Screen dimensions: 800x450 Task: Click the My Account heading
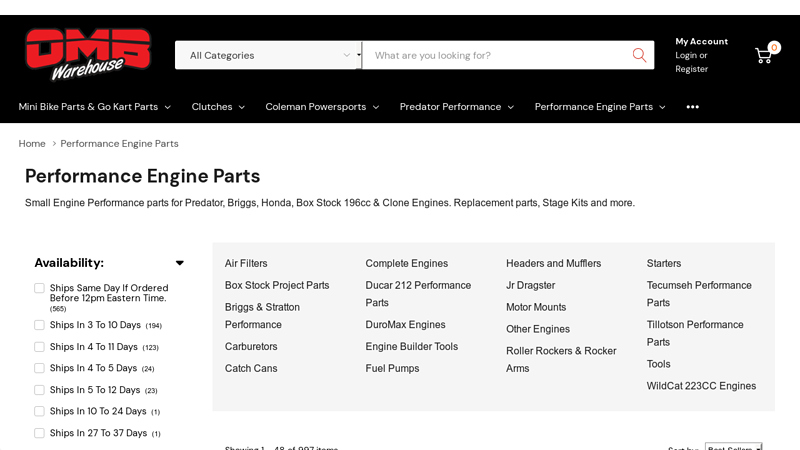pos(702,41)
